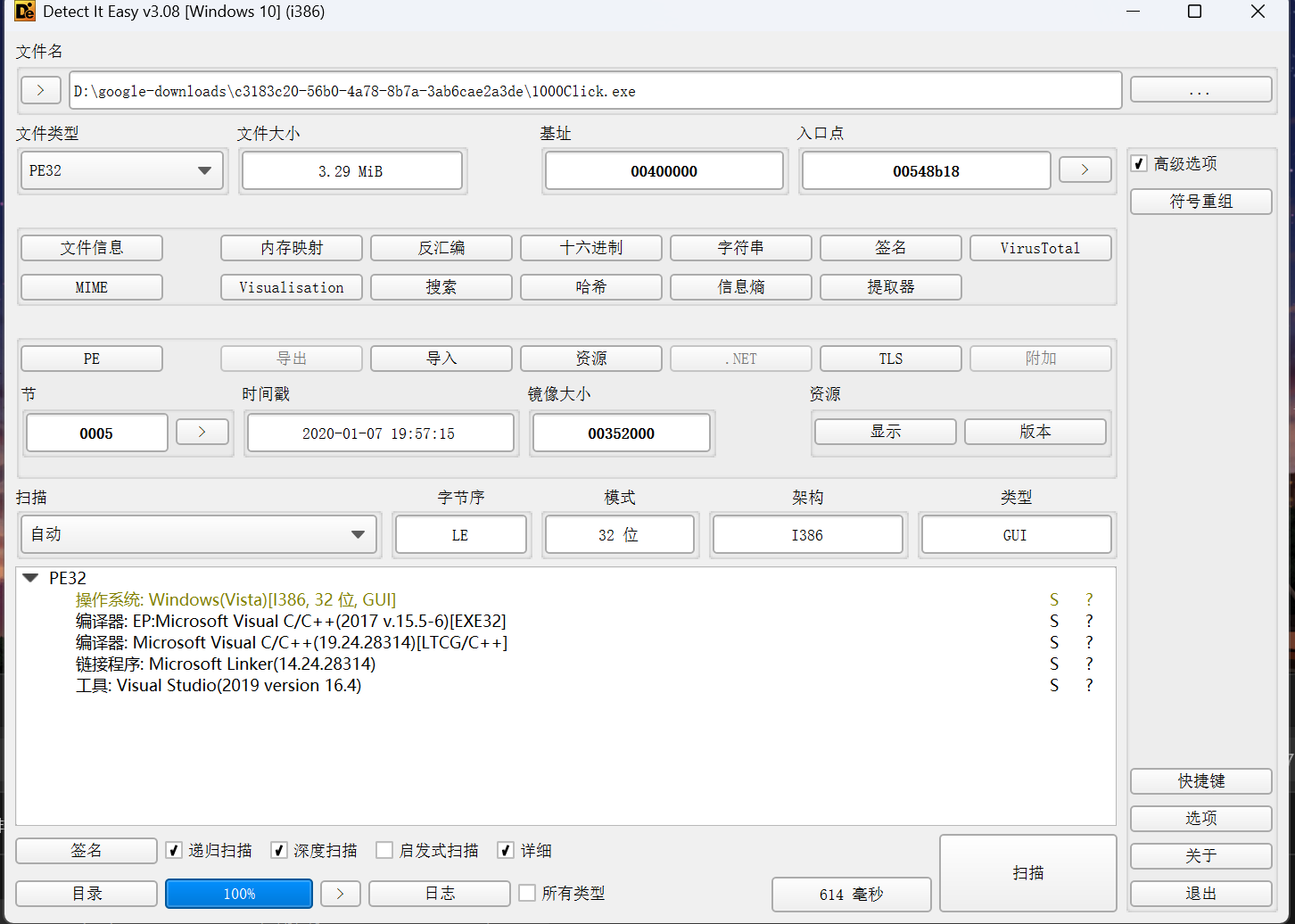The height and width of the screenshot is (924, 1295).
Task: Enable the 所有类型 checkbox
Action: coord(527,893)
